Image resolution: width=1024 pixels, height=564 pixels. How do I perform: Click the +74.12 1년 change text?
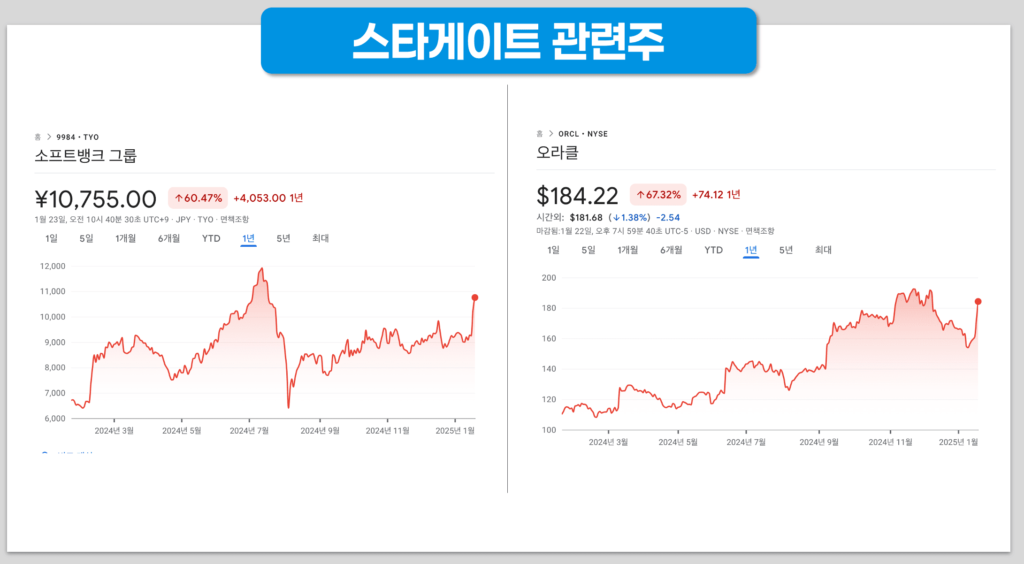[716, 195]
